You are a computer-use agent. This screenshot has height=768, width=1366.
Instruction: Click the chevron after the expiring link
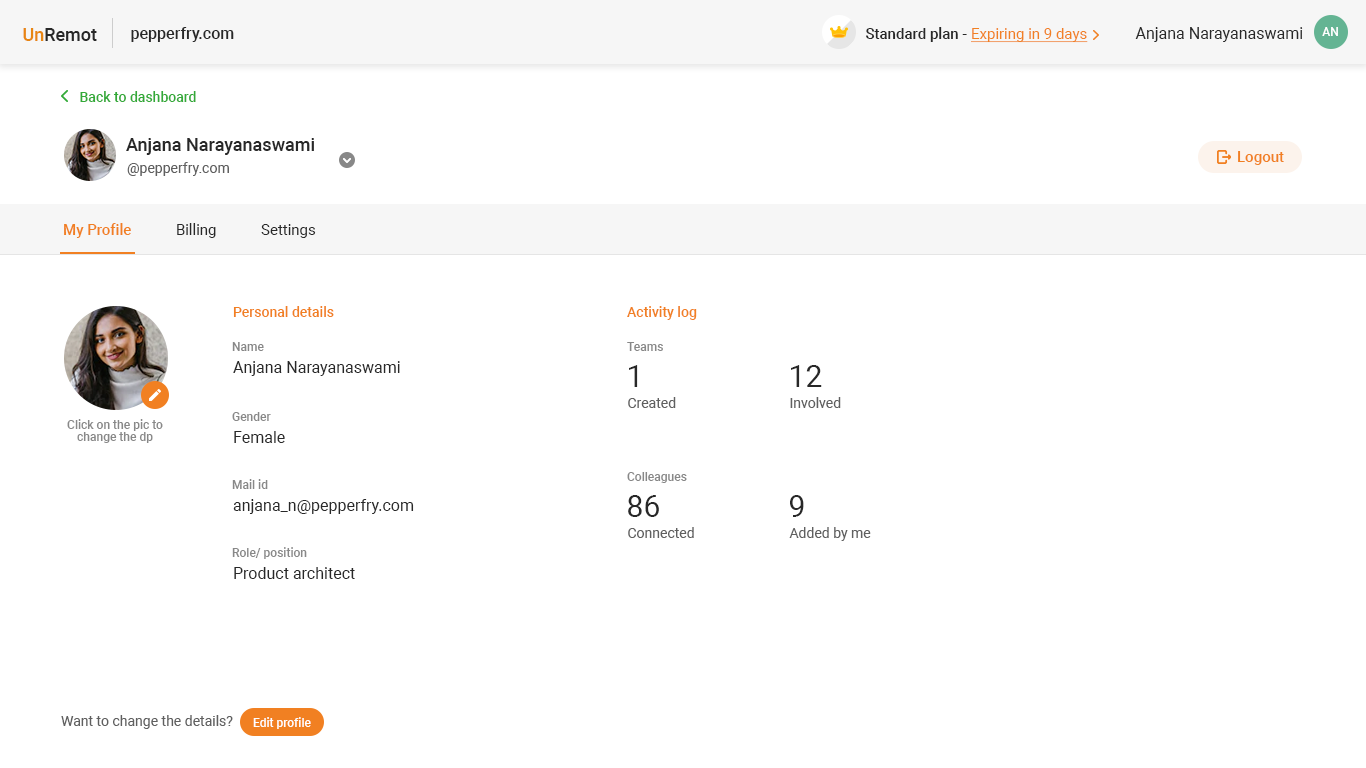[x=1096, y=35]
